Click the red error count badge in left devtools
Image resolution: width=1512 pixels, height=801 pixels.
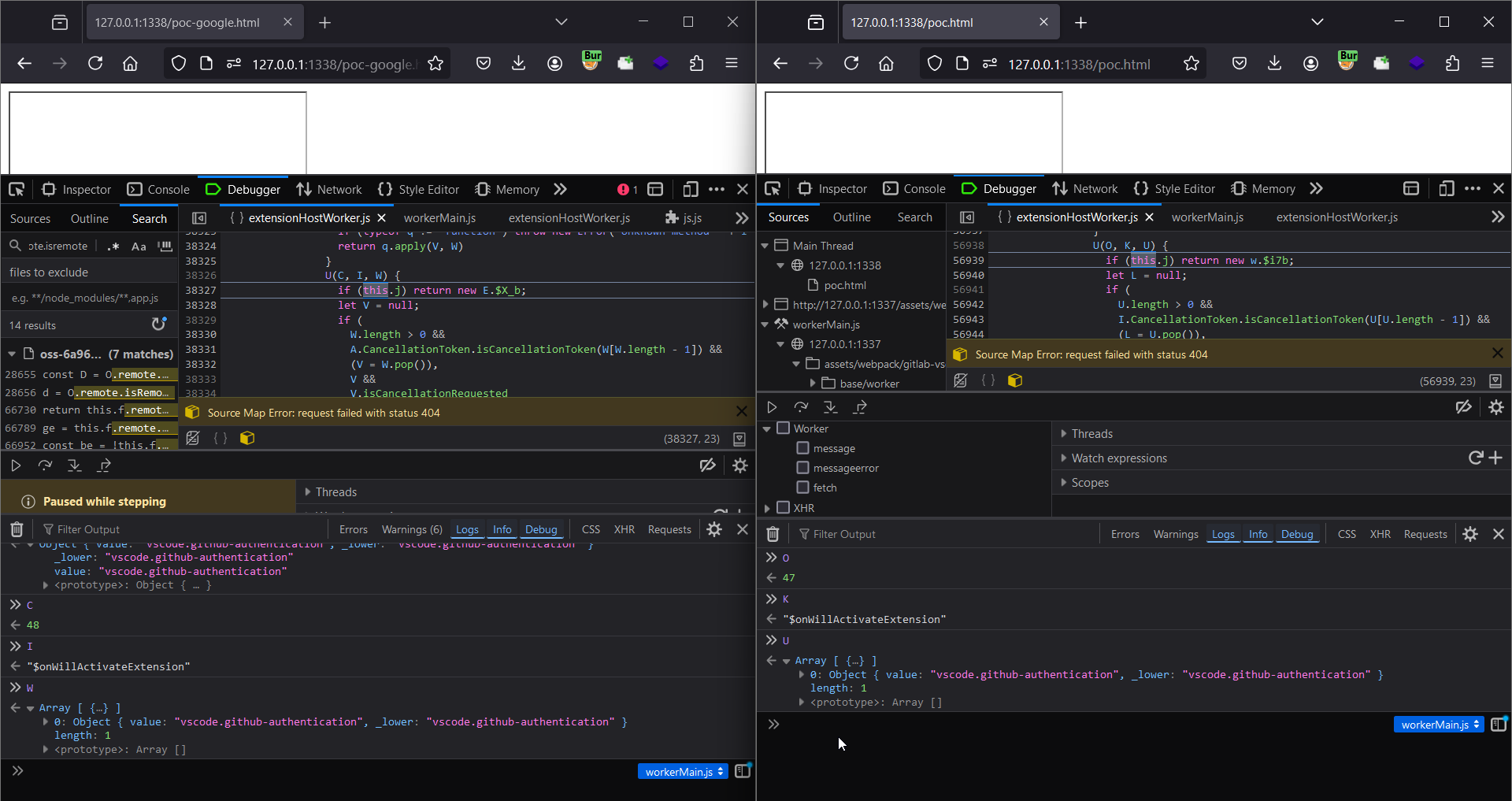(x=628, y=189)
